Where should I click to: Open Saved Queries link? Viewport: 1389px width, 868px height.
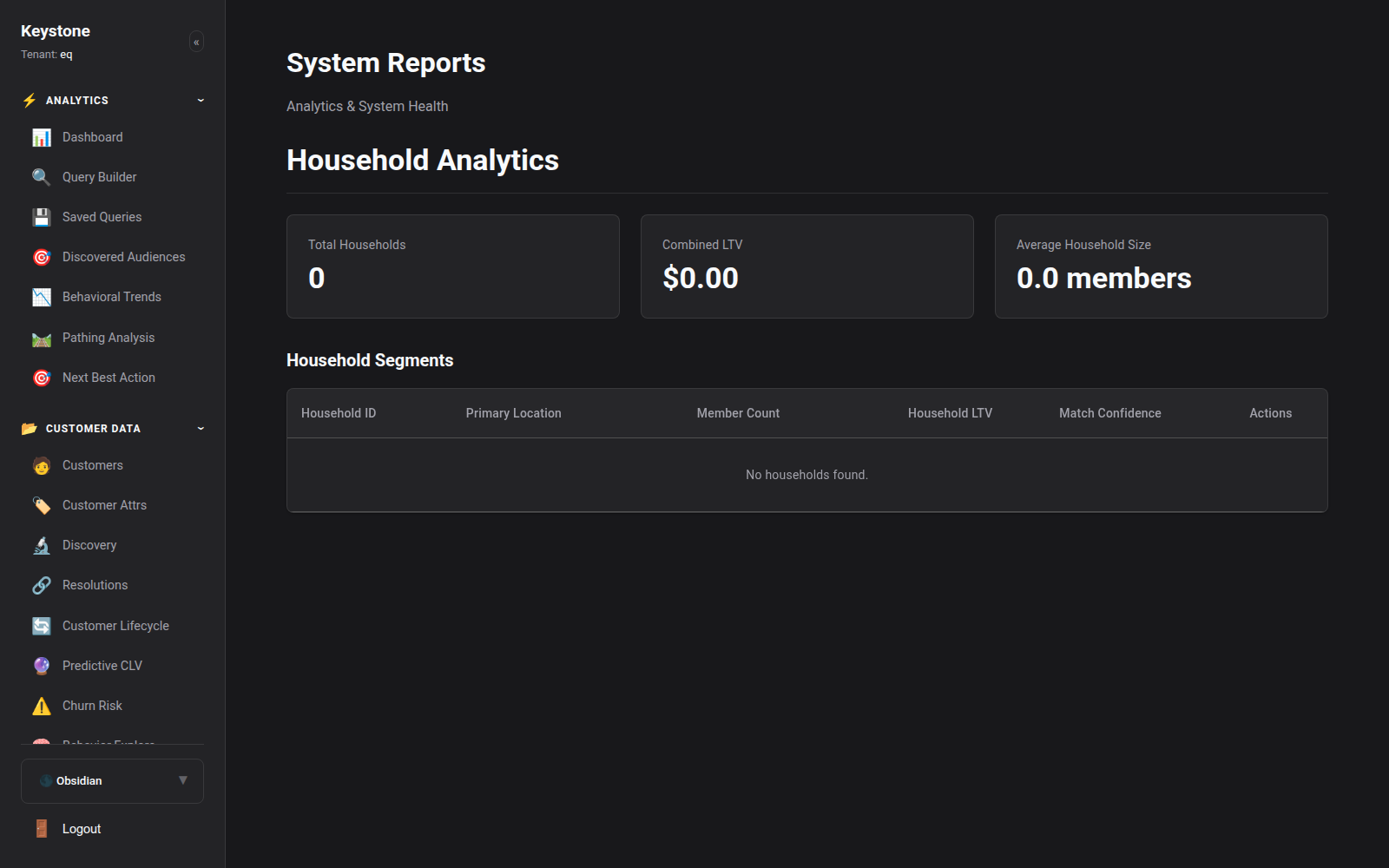[102, 217]
